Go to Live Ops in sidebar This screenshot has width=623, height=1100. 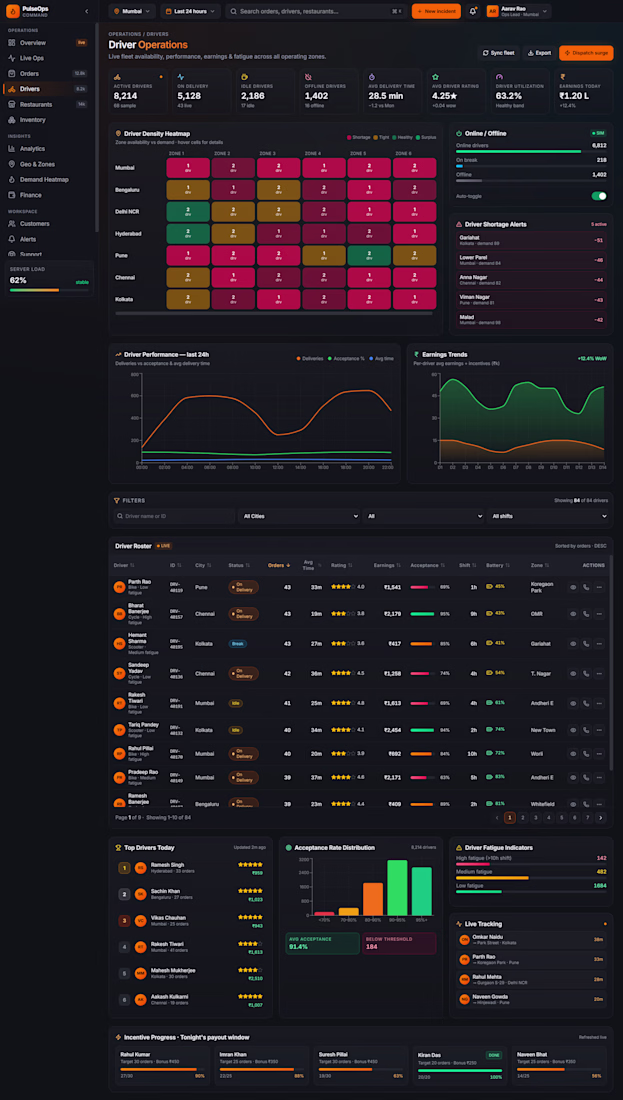pos(48,58)
